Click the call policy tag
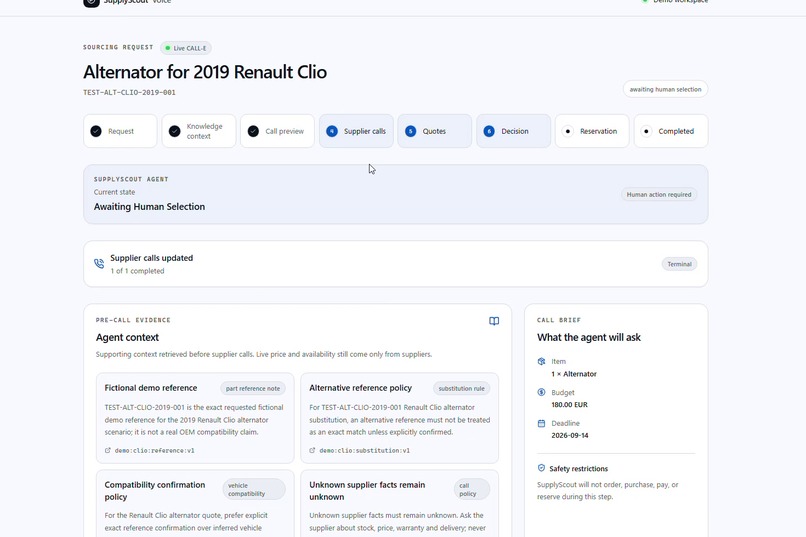Image resolution: width=806 pixels, height=537 pixels. [472, 489]
